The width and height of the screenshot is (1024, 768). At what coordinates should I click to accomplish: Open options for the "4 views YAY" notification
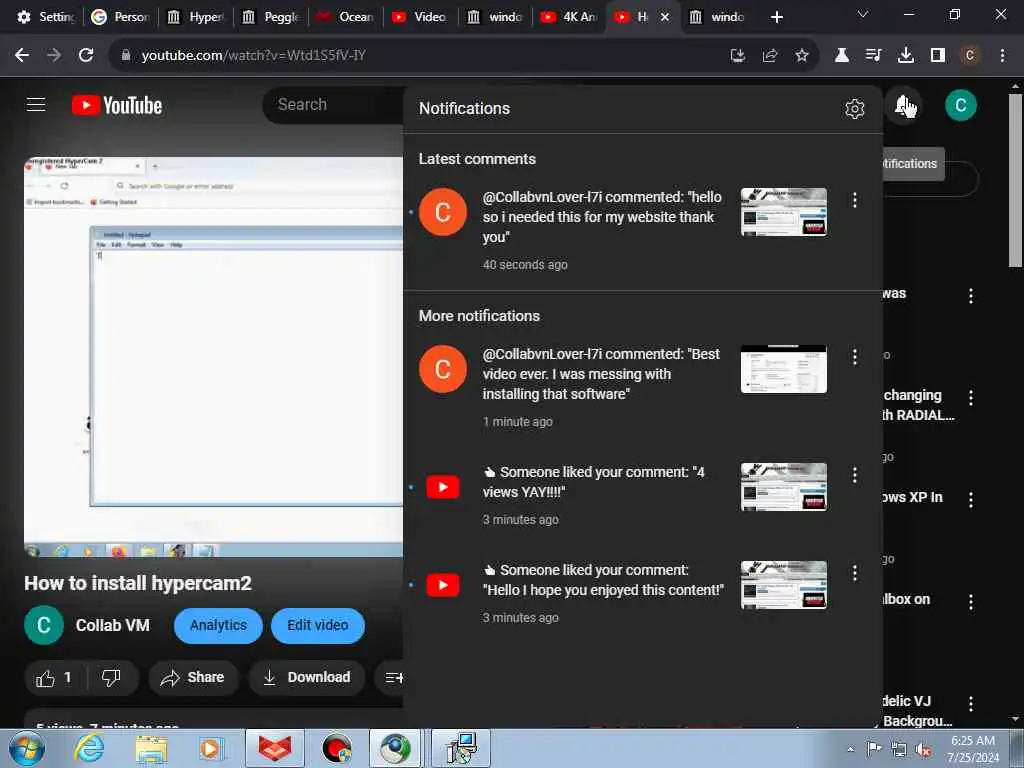point(854,475)
